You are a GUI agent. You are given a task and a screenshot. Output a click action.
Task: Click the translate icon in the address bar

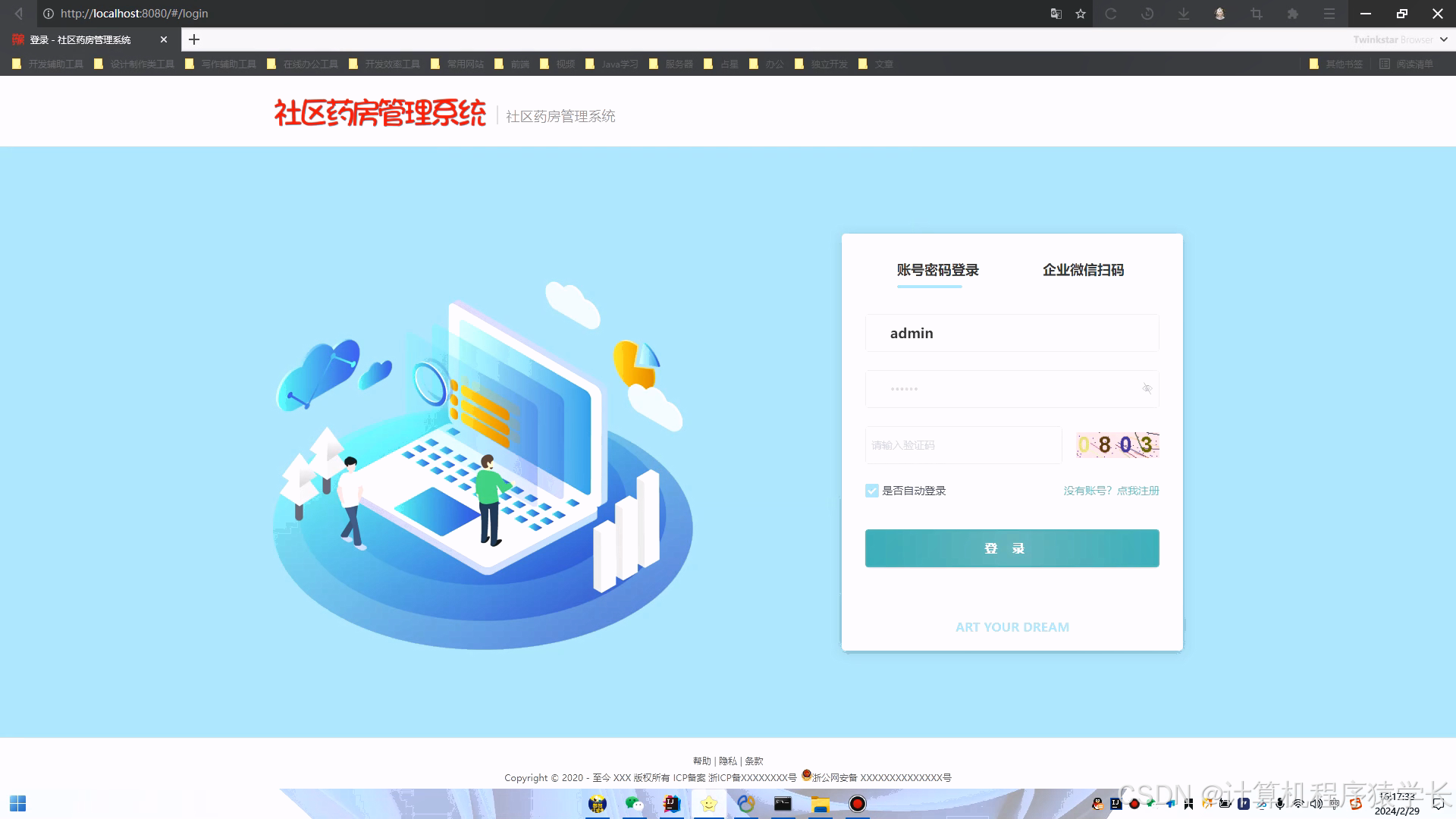point(1056,13)
